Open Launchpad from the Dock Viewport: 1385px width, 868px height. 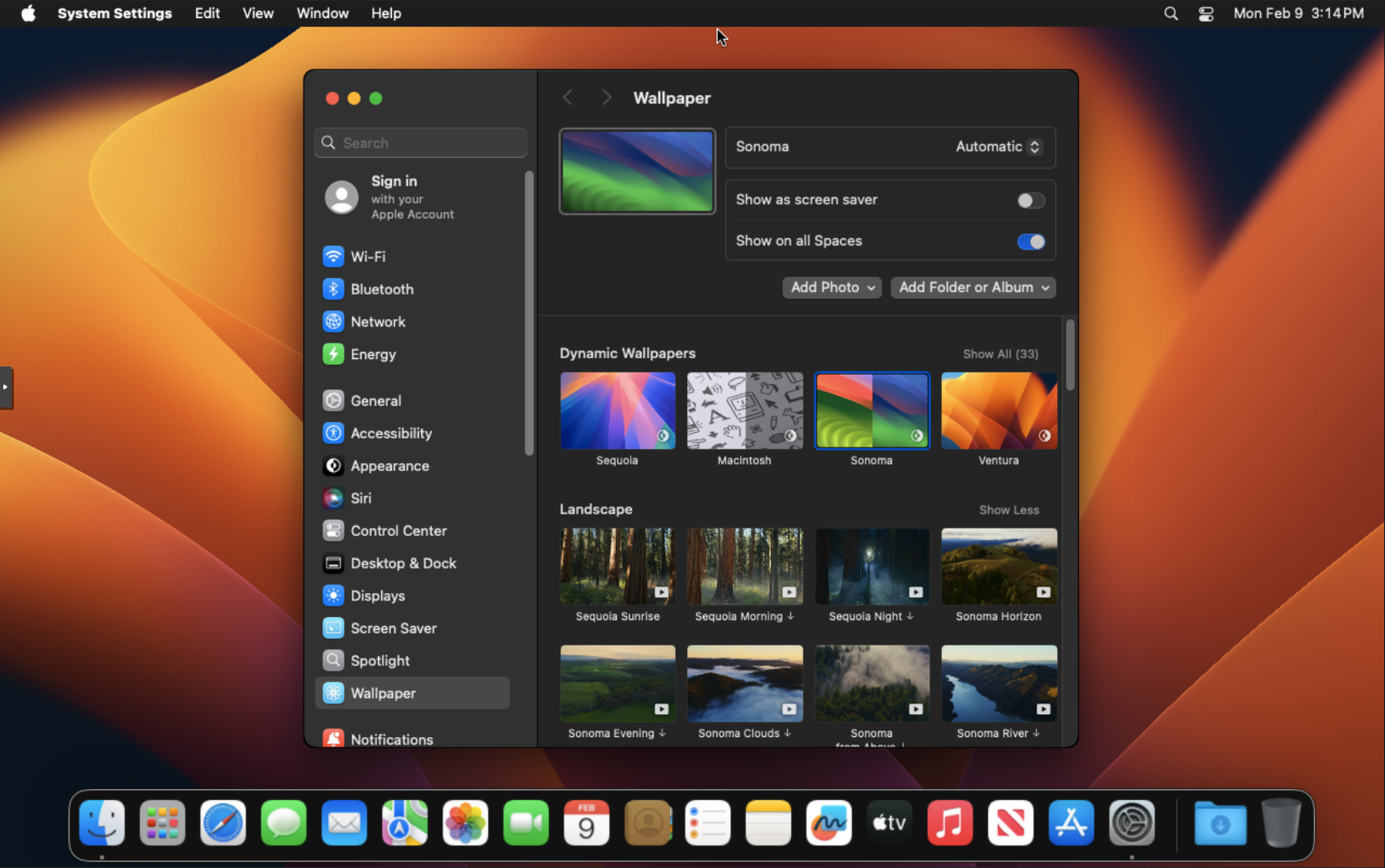tap(163, 822)
